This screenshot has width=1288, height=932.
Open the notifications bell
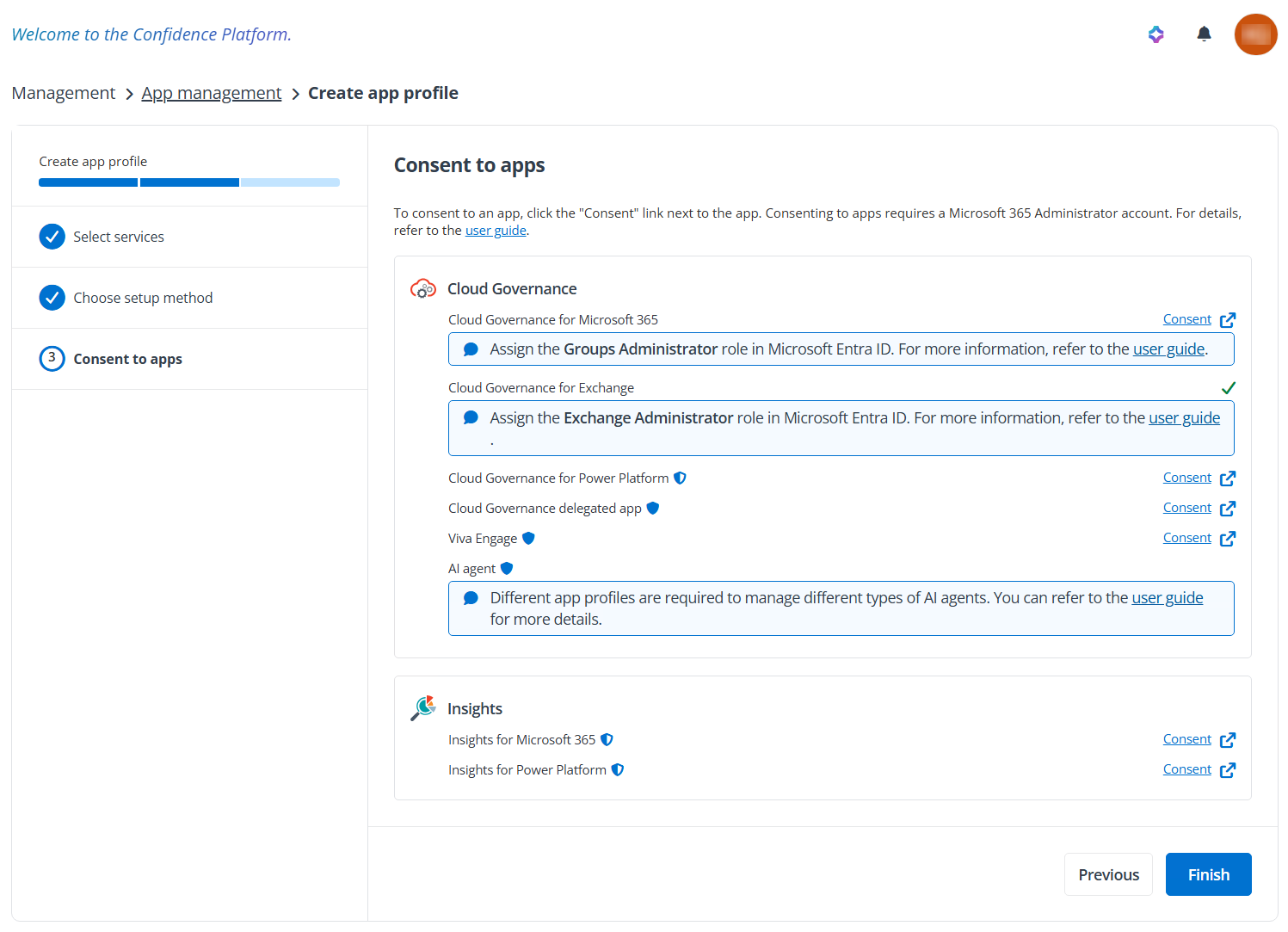[x=1204, y=34]
